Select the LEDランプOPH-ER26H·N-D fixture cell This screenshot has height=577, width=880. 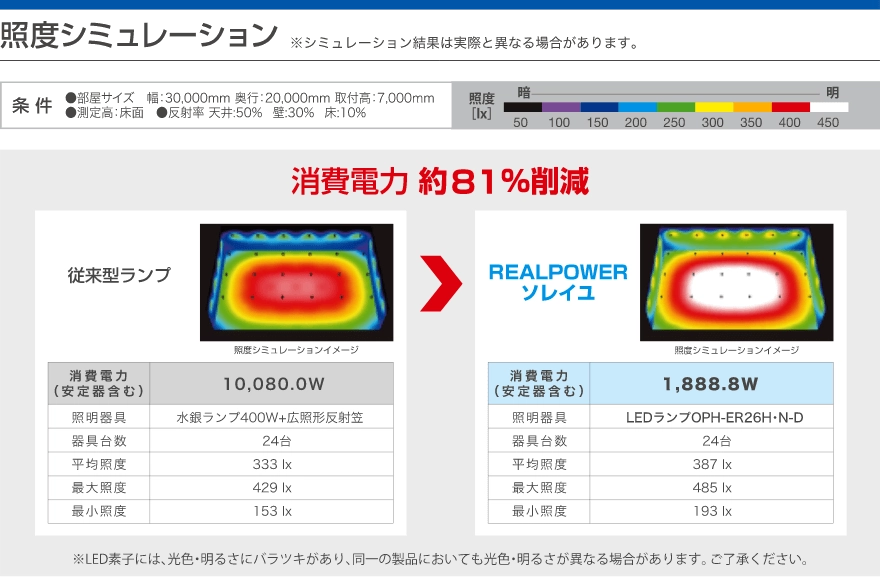(710, 418)
